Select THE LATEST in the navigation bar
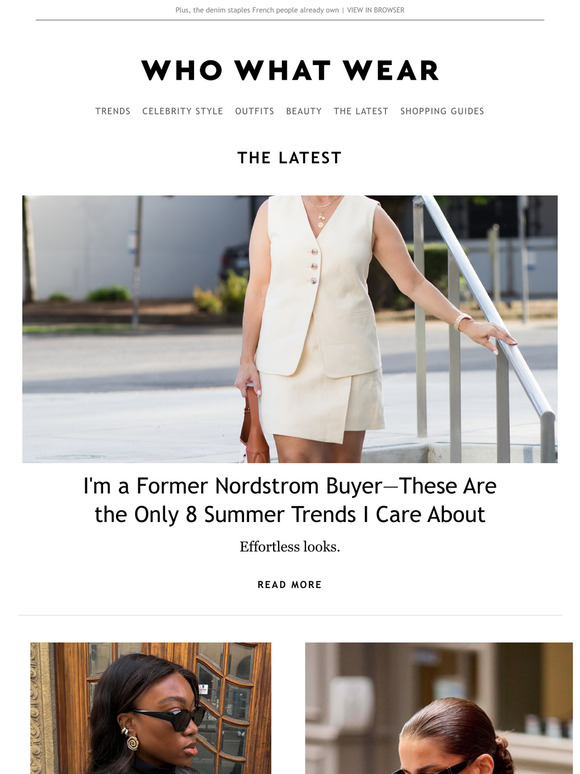The image size is (580, 774). tap(361, 111)
